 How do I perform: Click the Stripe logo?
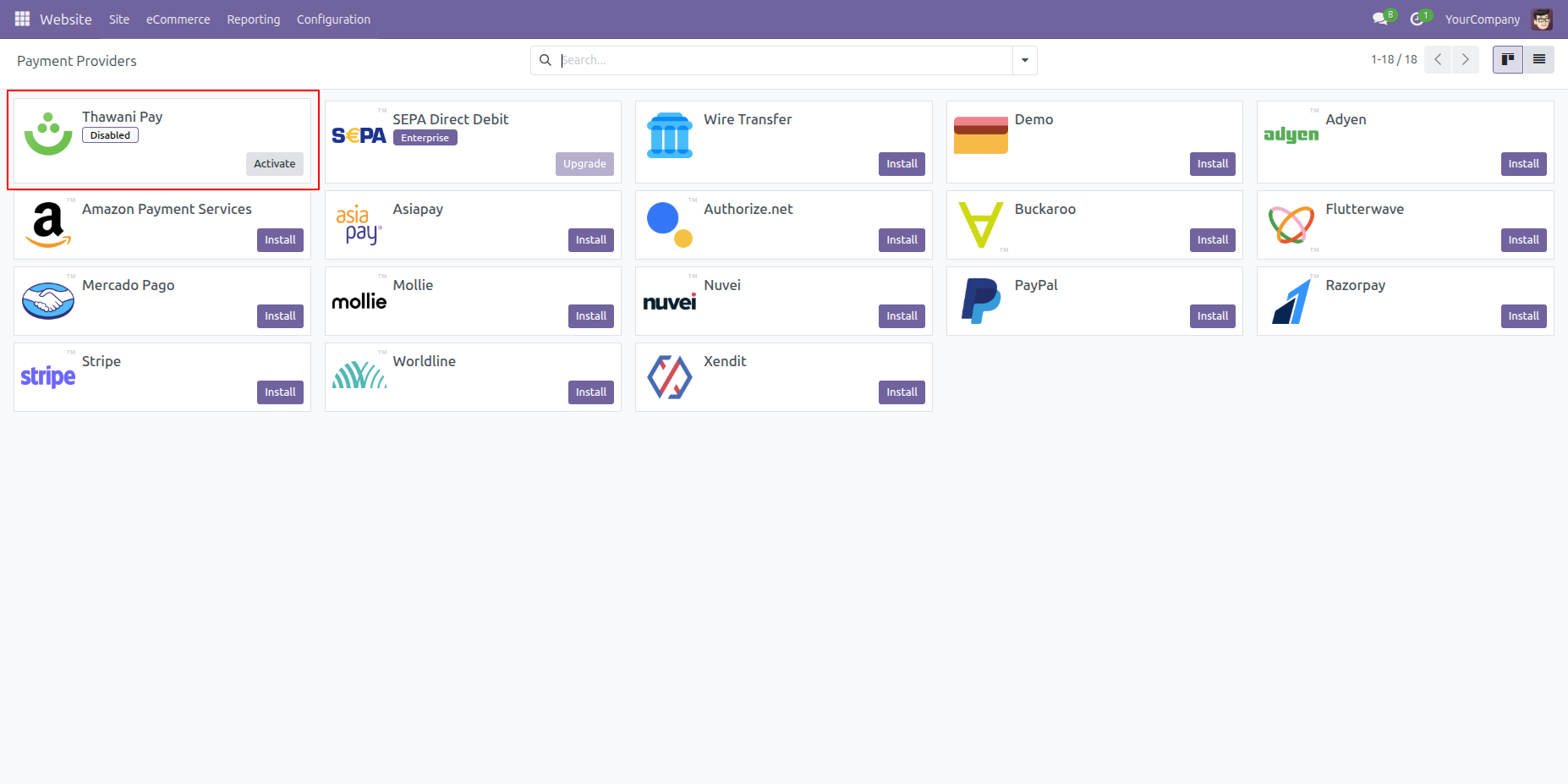click(x=48, y=376)
